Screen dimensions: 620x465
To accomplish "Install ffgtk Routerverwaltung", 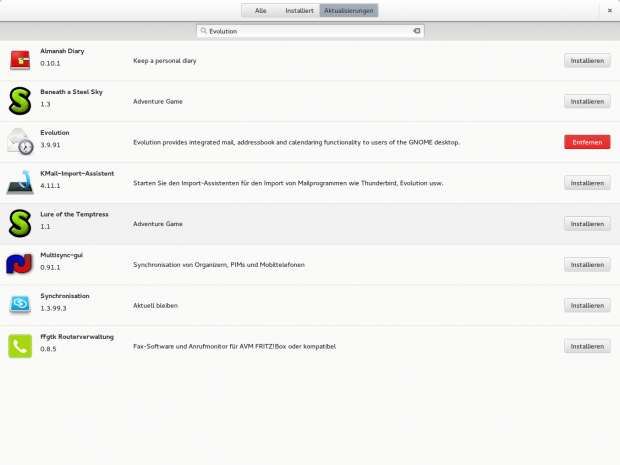I will point(587,346).
